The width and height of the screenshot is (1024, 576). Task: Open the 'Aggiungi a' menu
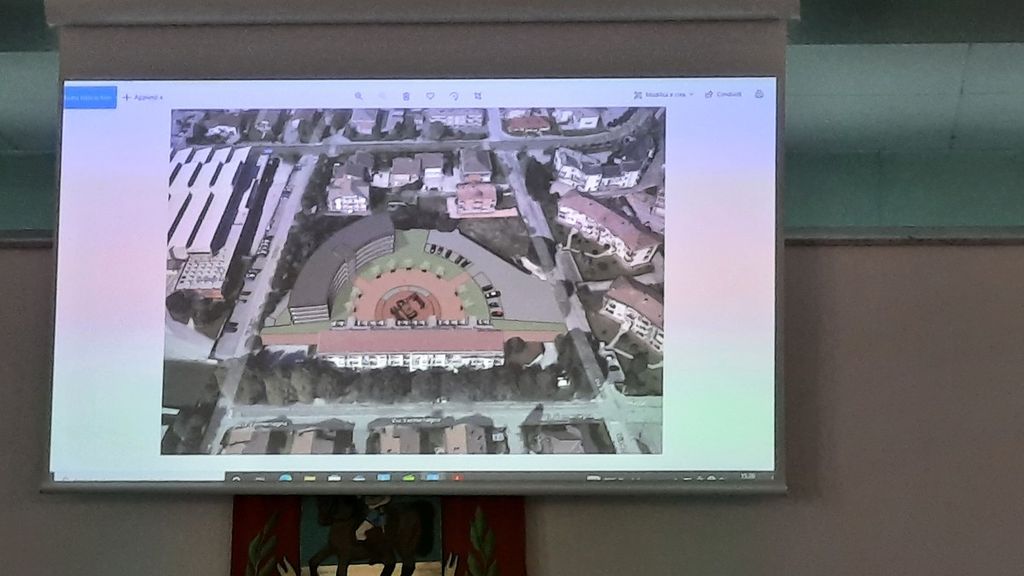point(142,97)
